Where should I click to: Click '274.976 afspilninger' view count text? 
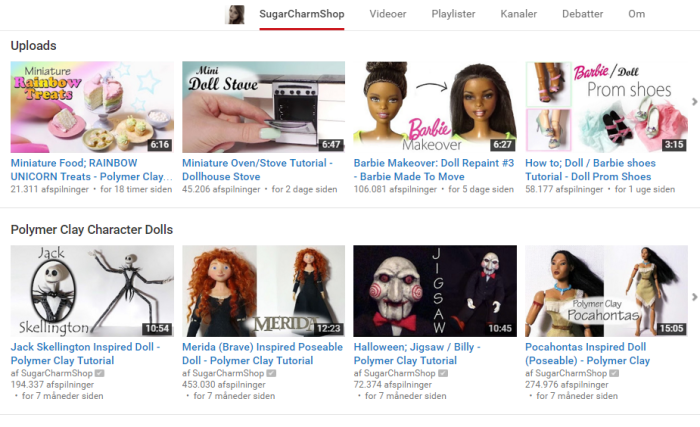[567, 385]
